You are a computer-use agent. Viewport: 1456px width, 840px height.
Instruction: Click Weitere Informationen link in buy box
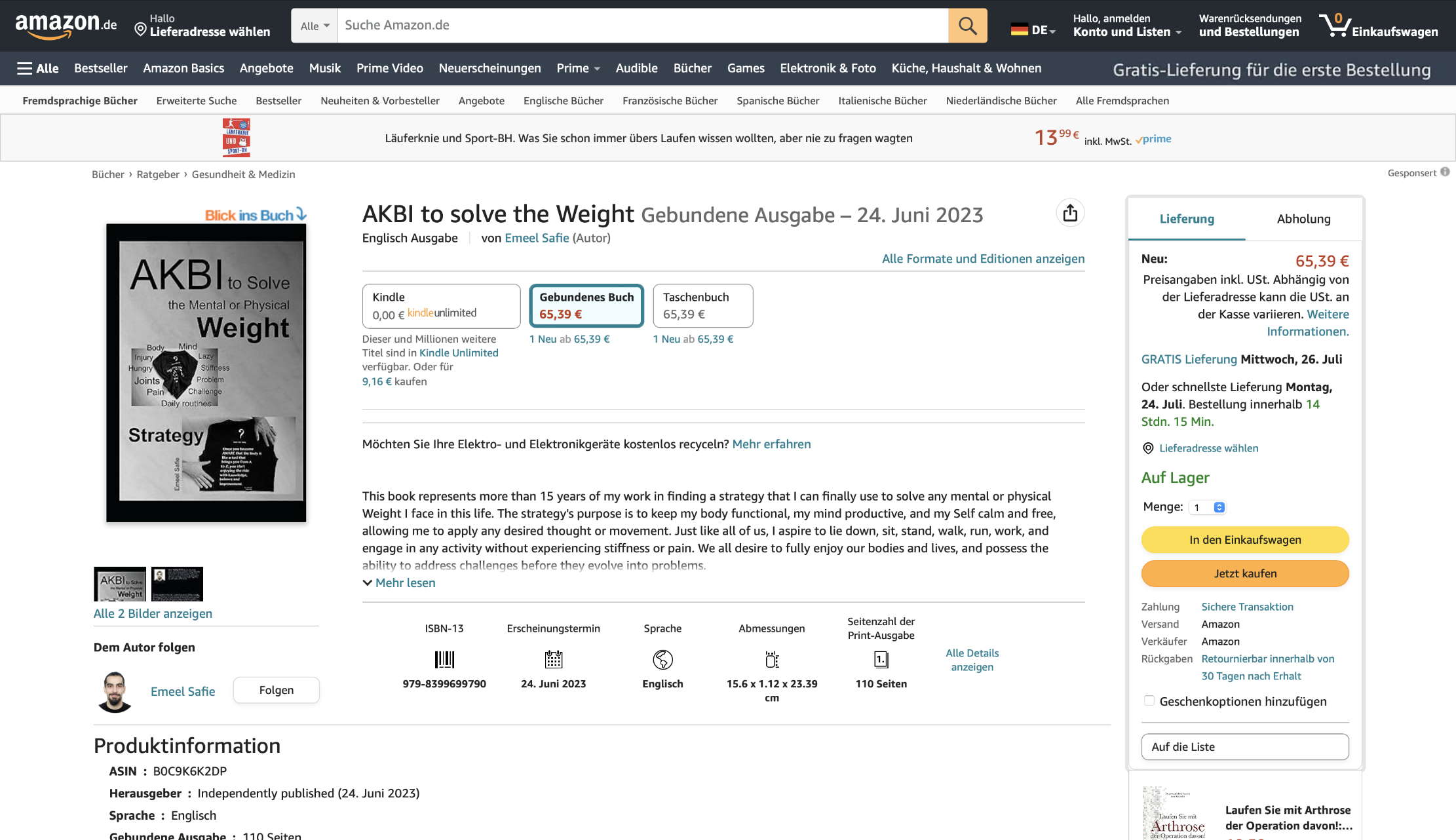pyautogui.click(x=1307, y=323)
